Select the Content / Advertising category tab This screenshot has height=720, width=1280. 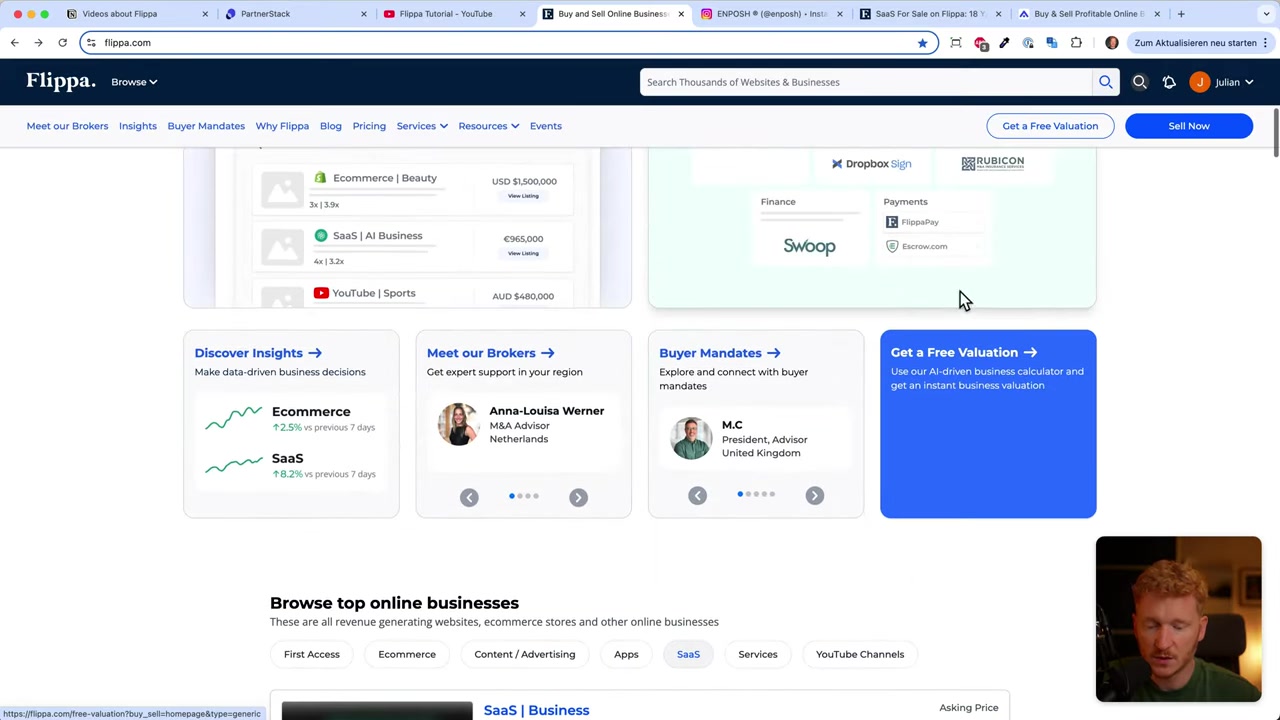(x=525, y=654)
